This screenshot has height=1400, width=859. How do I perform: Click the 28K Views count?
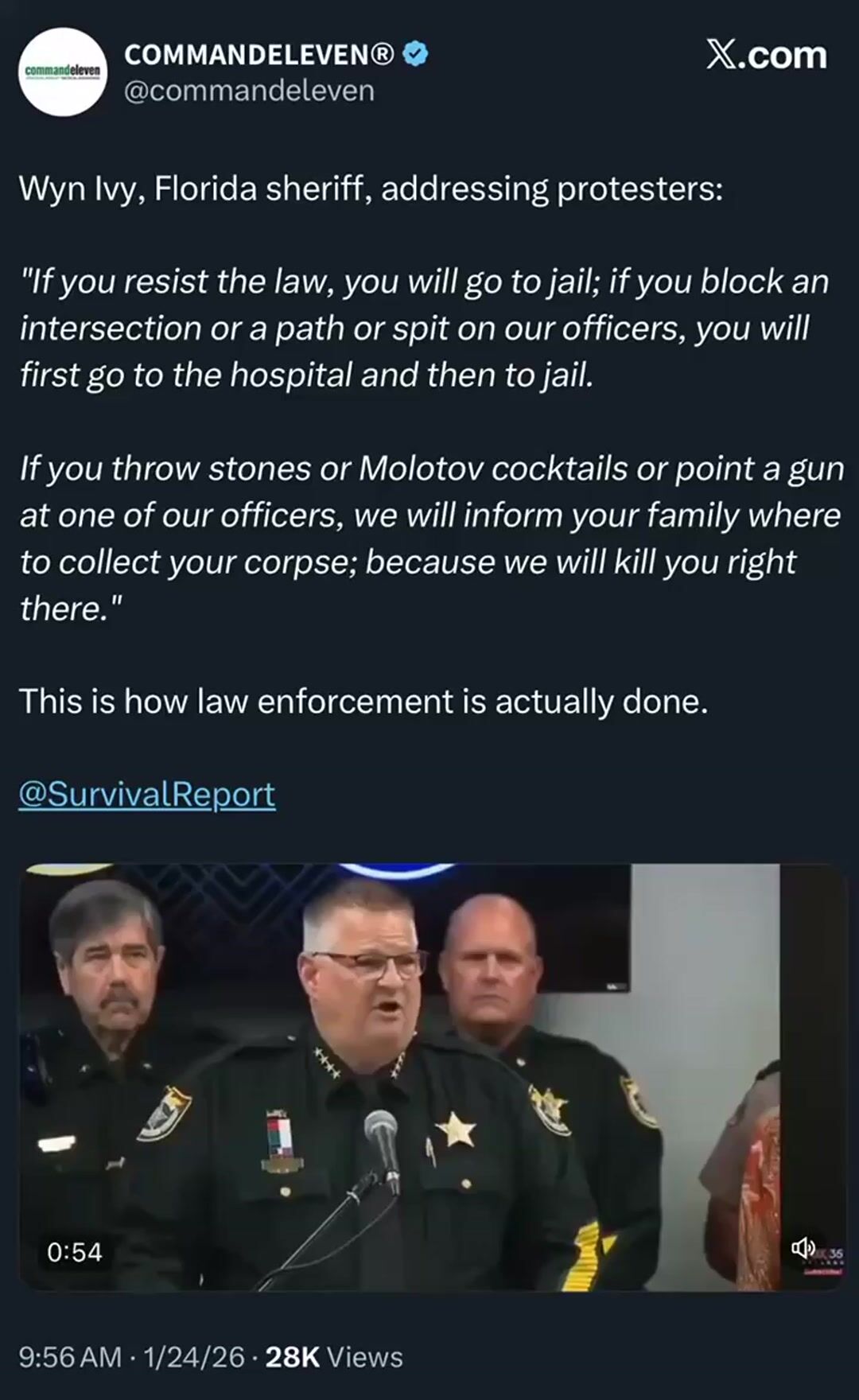[x=334, y=1357]
